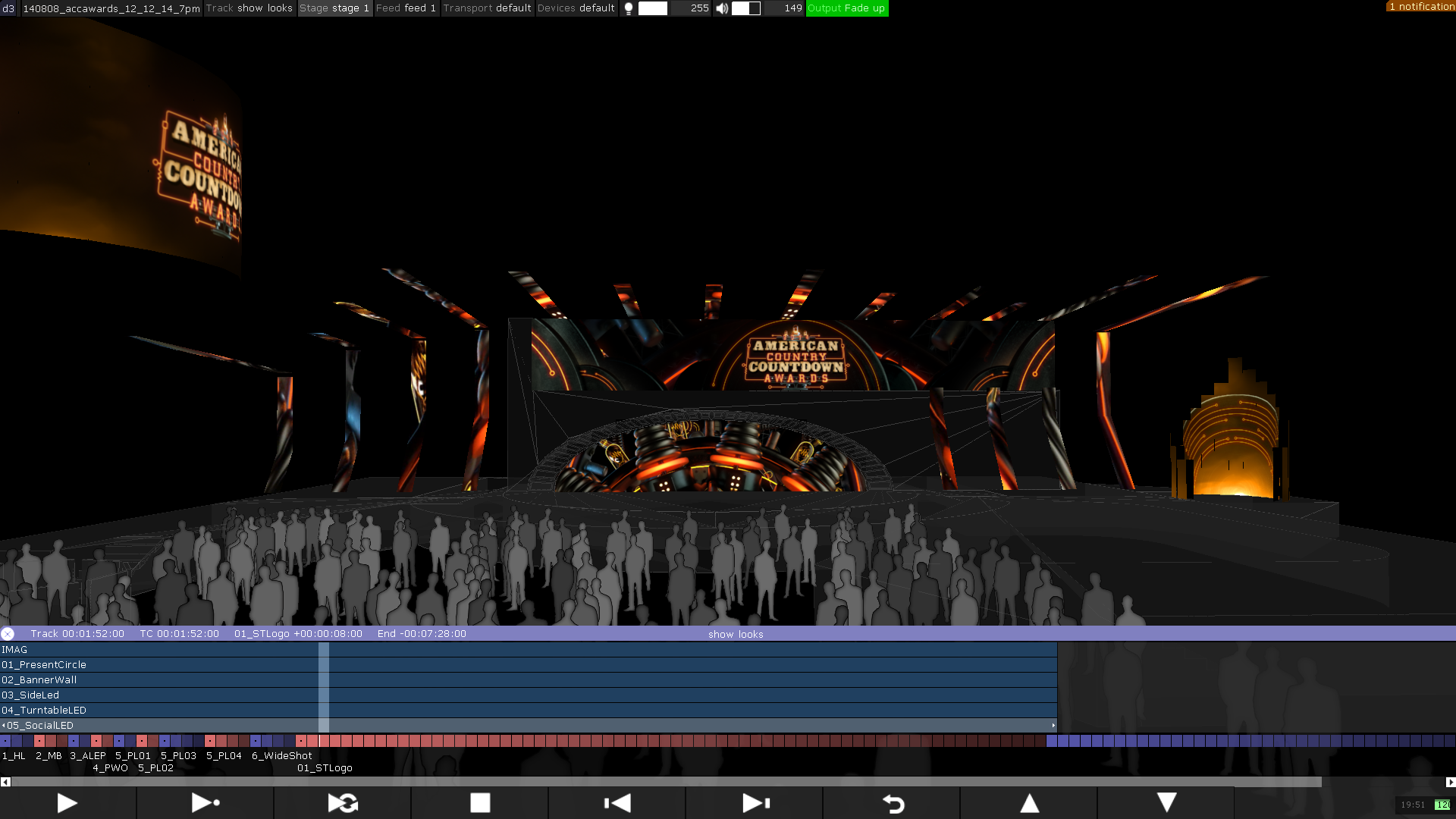
Task: Adjust the master volume slider
Action: (x=746, y=8)
